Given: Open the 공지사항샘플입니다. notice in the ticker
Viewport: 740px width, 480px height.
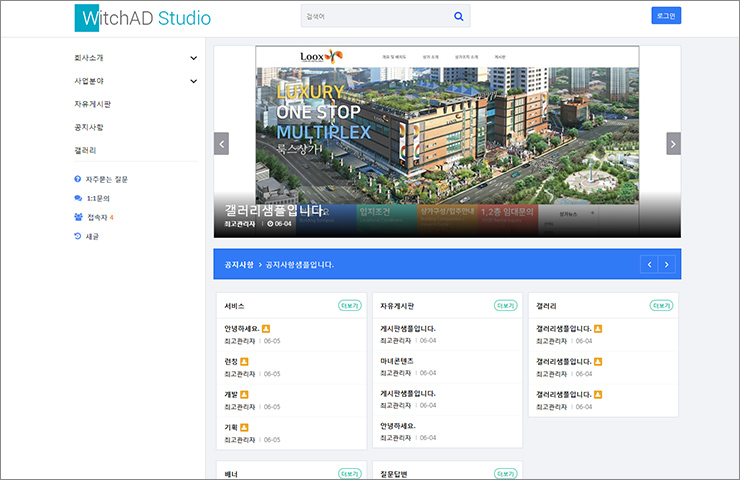Looking at the screenshot, I should (x=300, y=265).
